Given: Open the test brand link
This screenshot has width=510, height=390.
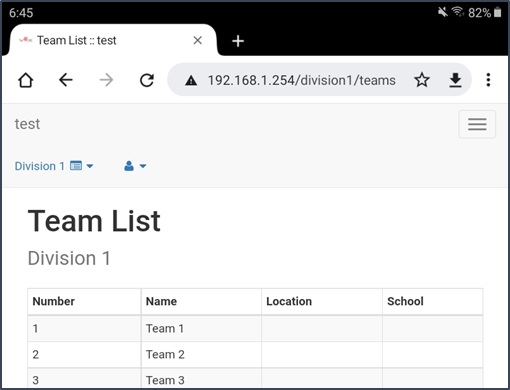Looking at the screenshot, I should 27,124.
